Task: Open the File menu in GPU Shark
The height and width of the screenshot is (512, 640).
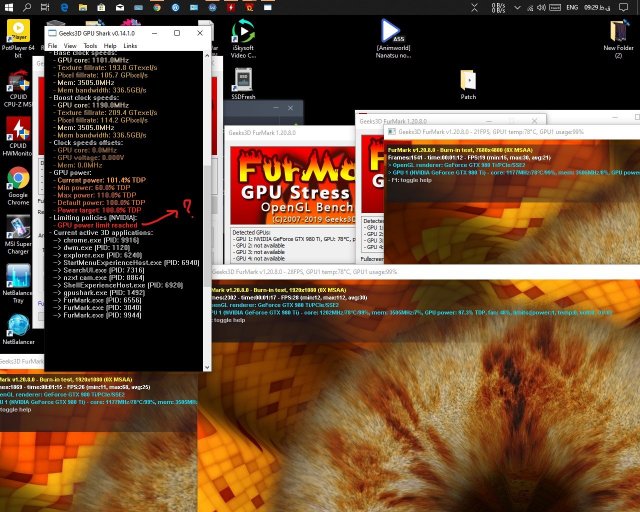Action: 54,46
